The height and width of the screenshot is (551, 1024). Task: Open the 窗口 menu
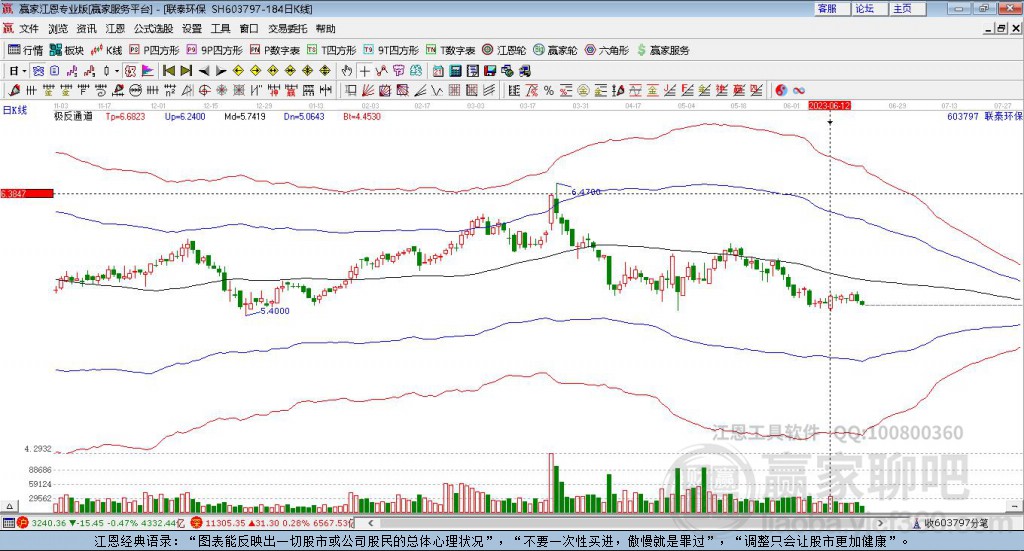pos(249,29)
